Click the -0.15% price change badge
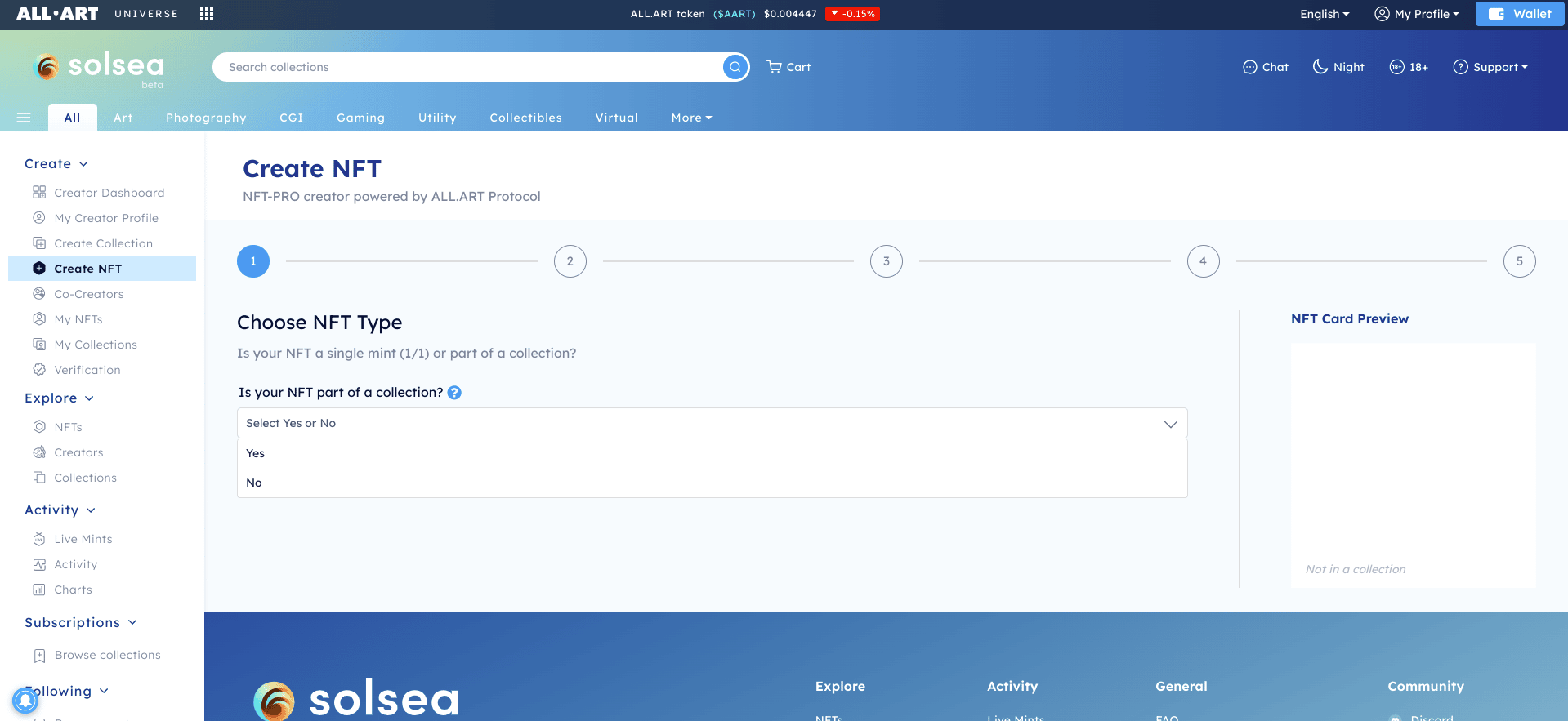1568x721 pixels. [x=852, y=14]
